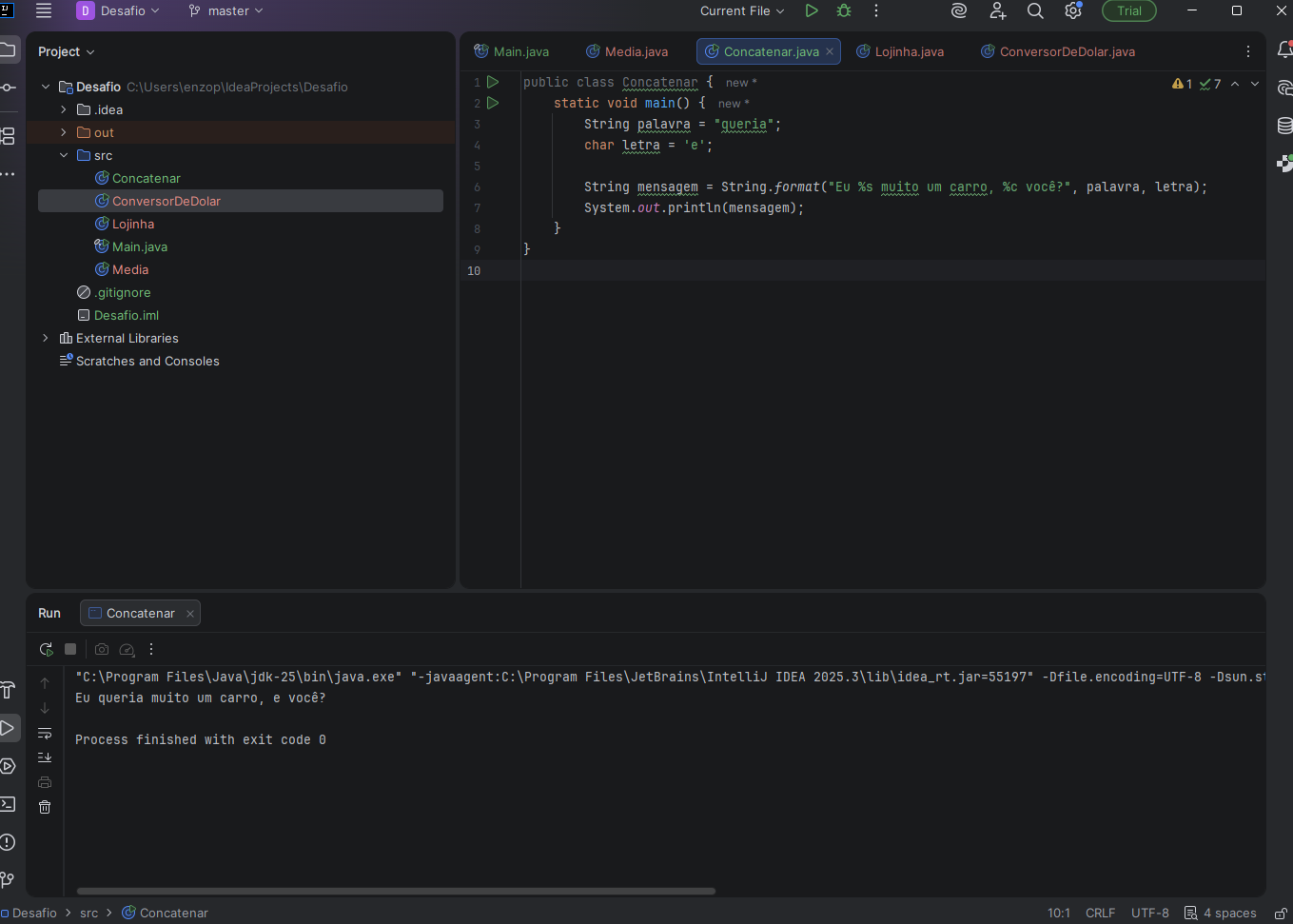Open the IDE settings gear icon
The height and width of the screenshot is (924, 1293).
[1073, 11]
